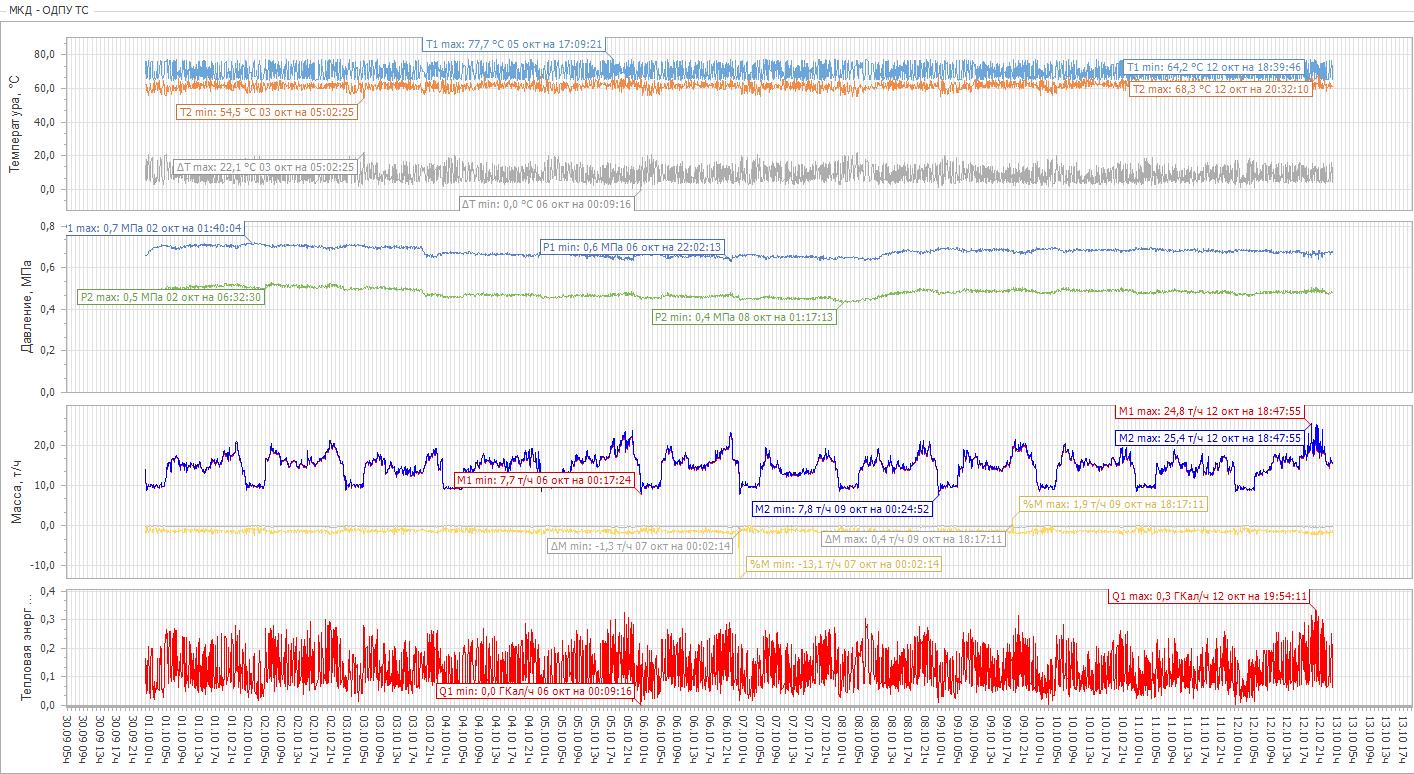Viewport: 1414px width, 774px height.
Task: Select the M1 max 24,8 т/ч callout
Action: pos(1210,411)
